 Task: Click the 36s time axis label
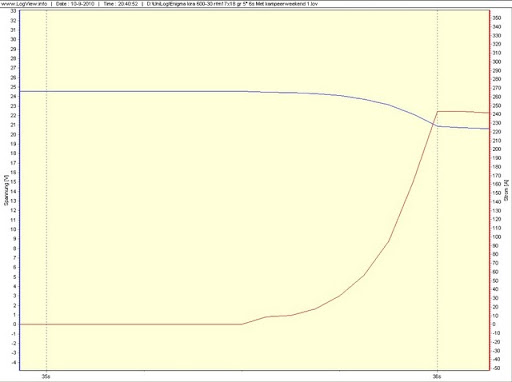(437, 377)
